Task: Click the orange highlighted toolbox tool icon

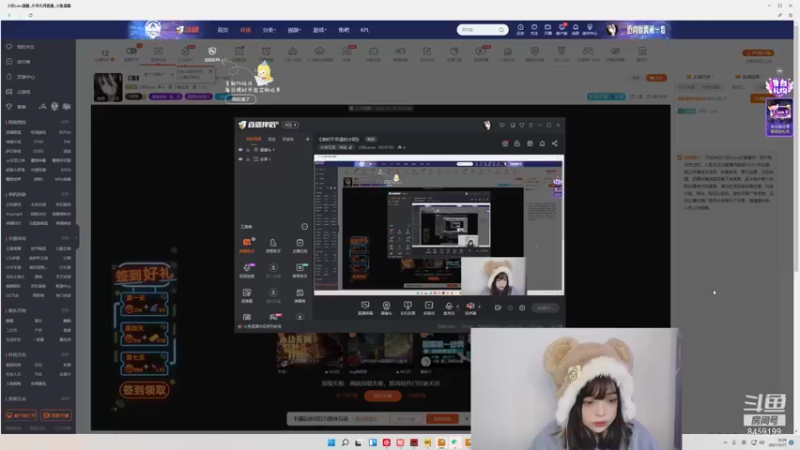Action: click(x=247, y=244)
